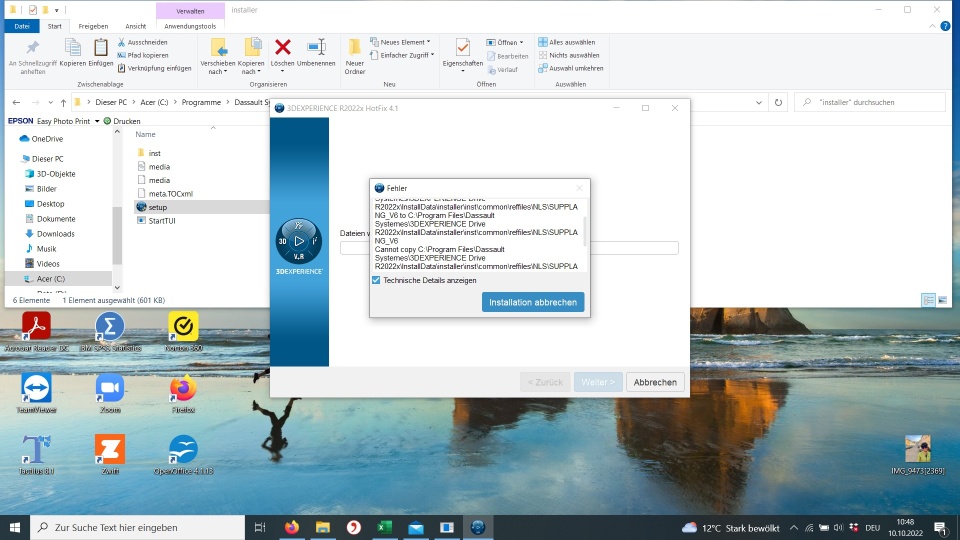Screen dimensions: 960x540
Task: Click the Drucken button in EPSON bar
Action: (x=122, y=121)
